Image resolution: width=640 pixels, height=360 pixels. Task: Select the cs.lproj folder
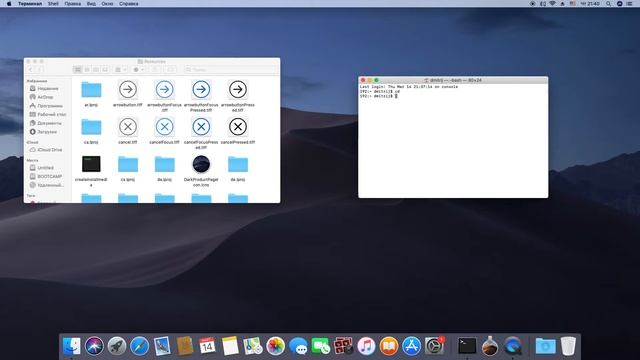tap(128, 164)
